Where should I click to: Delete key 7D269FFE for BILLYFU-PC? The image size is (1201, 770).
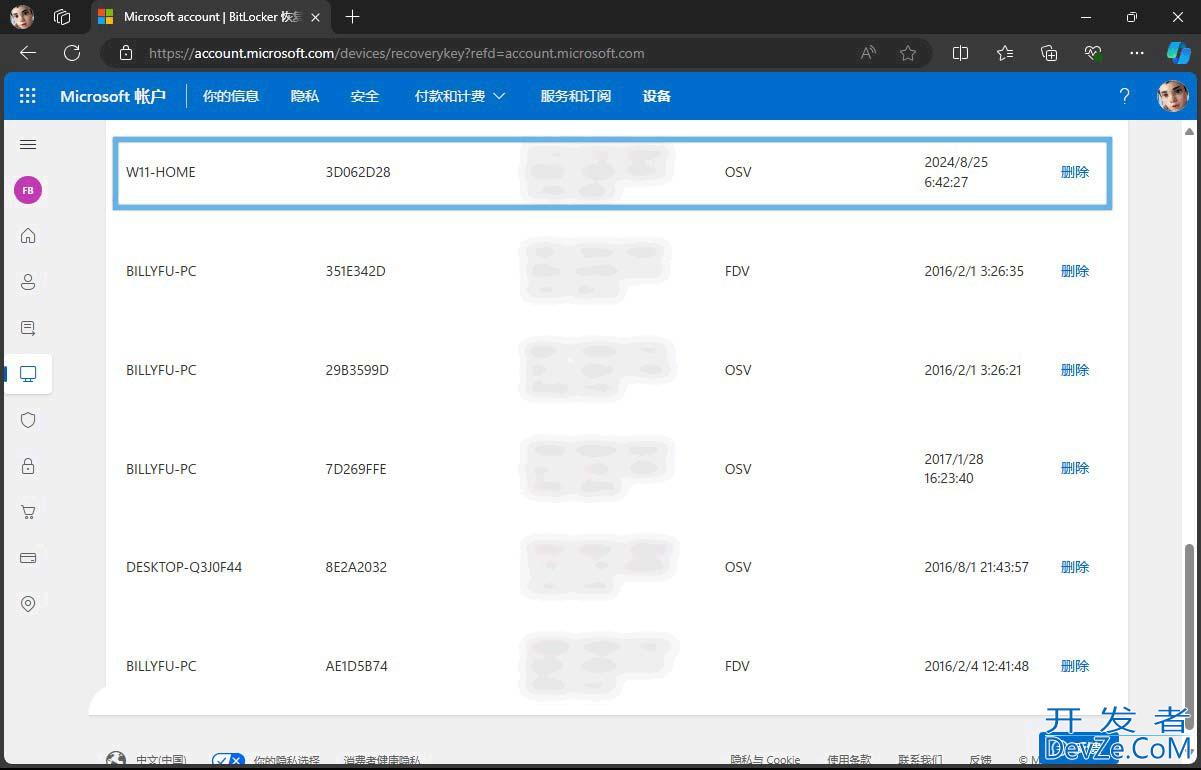[x=1075, y=468]
